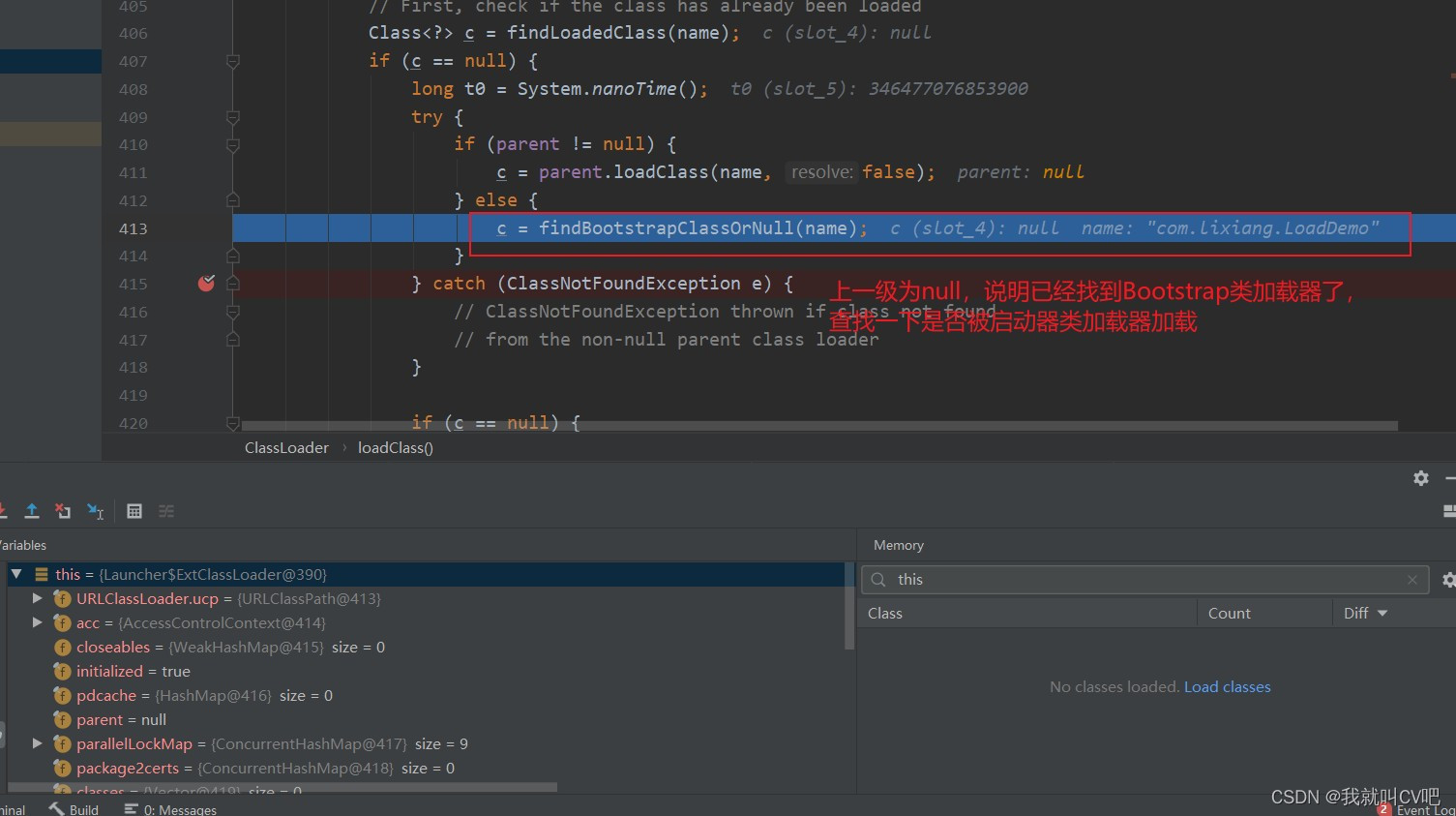This screenshot has width=1456, height=816.
Task: Toggle the breakpoint on line 415
Action: tap(206, 283)
